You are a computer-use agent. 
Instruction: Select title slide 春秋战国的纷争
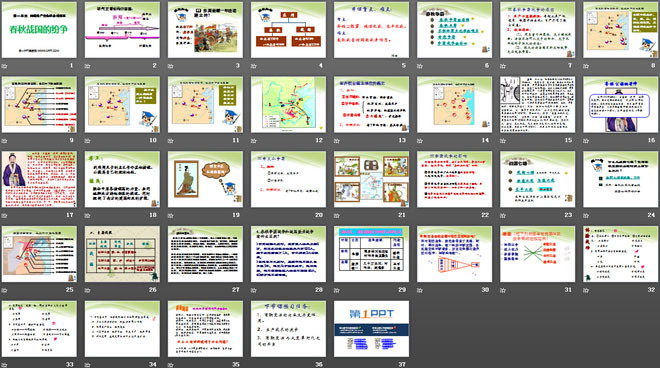click(x=39, y=30)
